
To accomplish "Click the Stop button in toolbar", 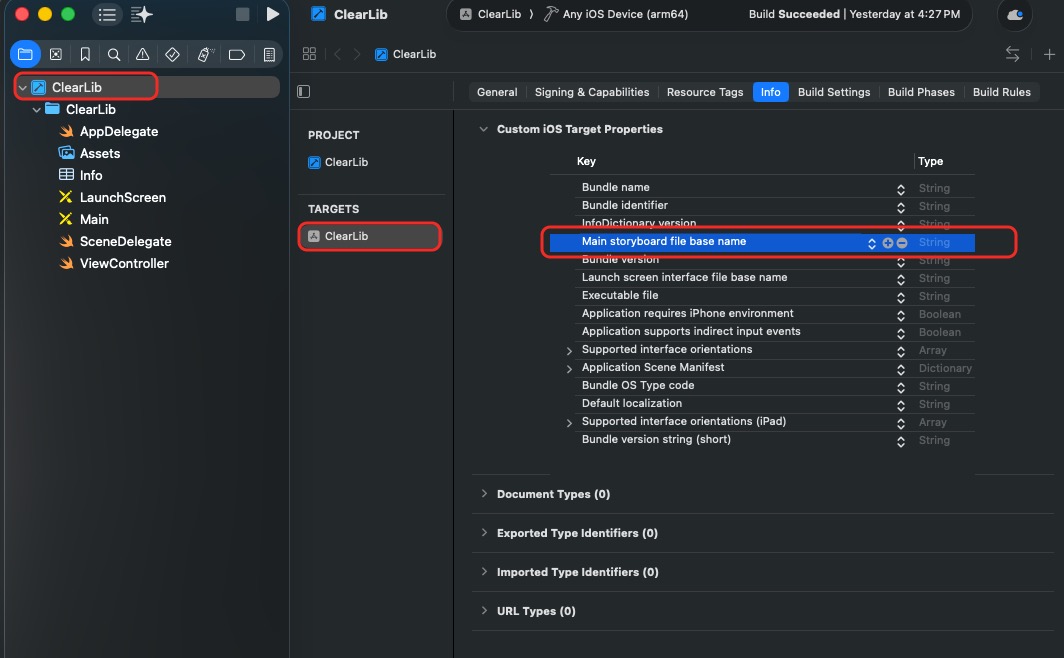I will 242,14.
